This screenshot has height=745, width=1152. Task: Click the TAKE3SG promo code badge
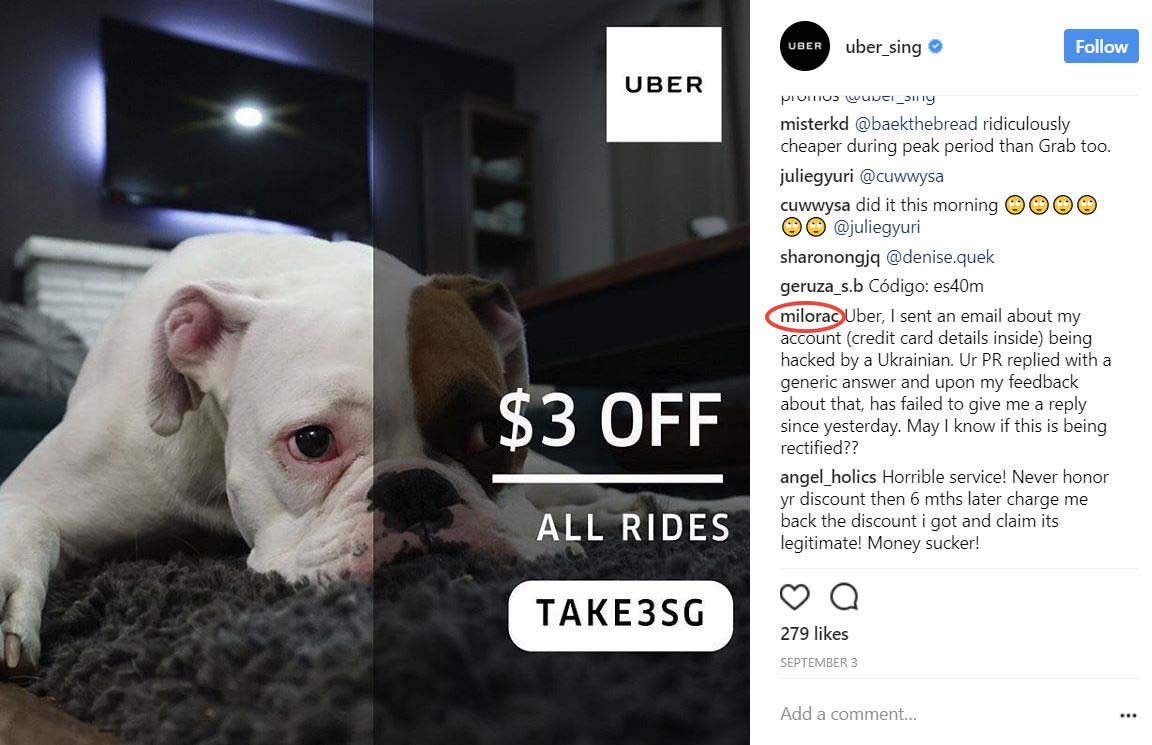coord(620,616)
